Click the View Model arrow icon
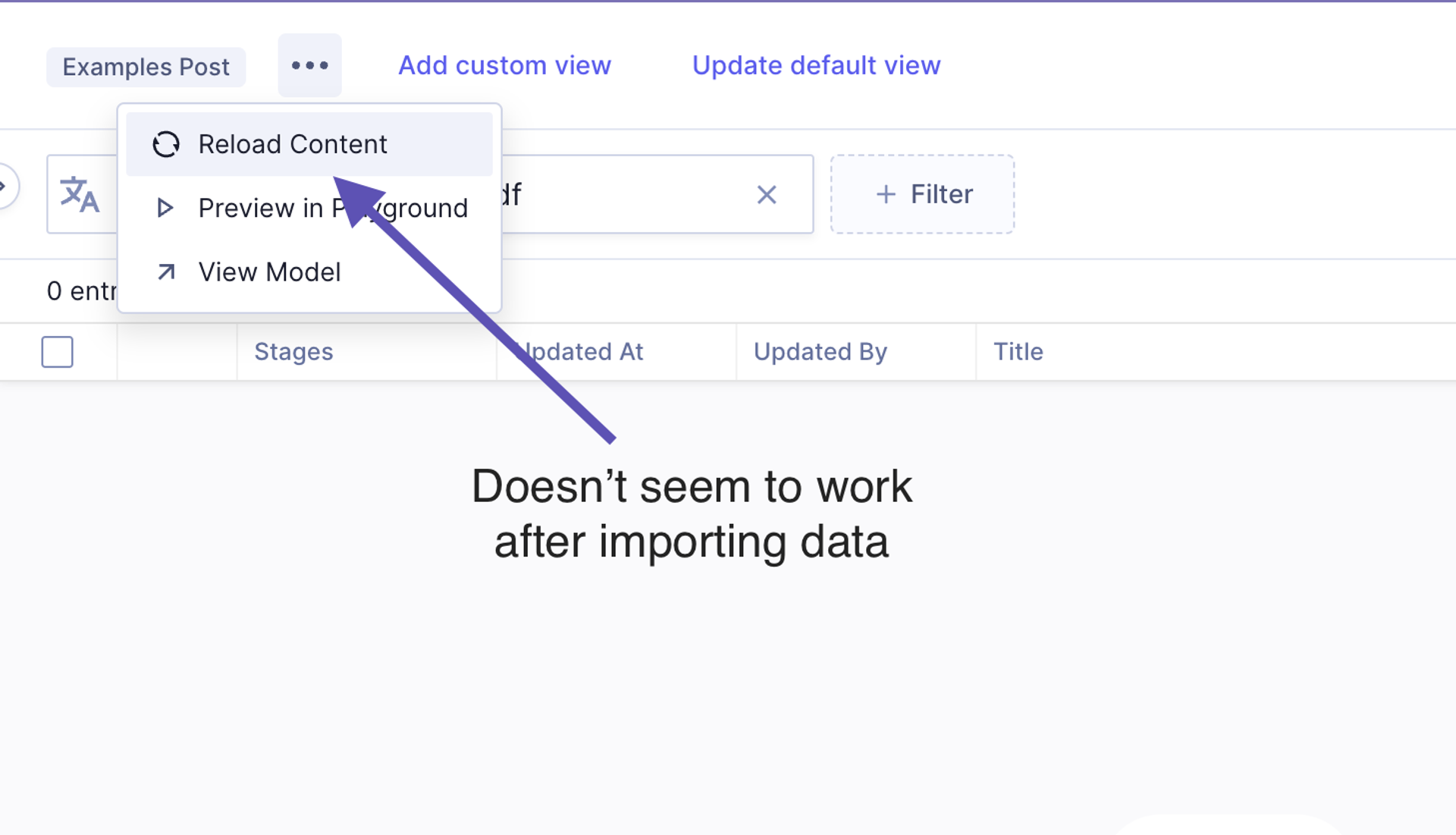Screen dimensions: 1456x835 (166, 272)
